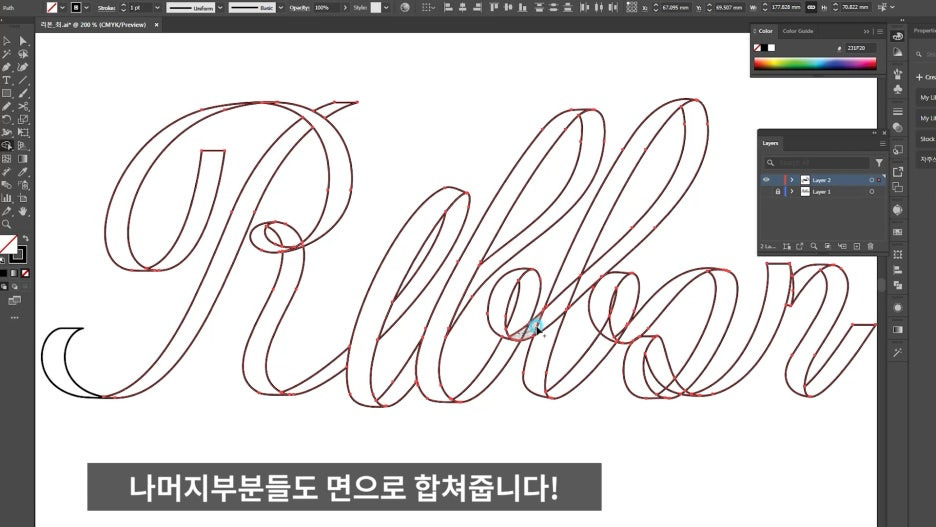
Task: Switch to Color Guide tab
Action: pyautogui.click(x=798, y=31)
